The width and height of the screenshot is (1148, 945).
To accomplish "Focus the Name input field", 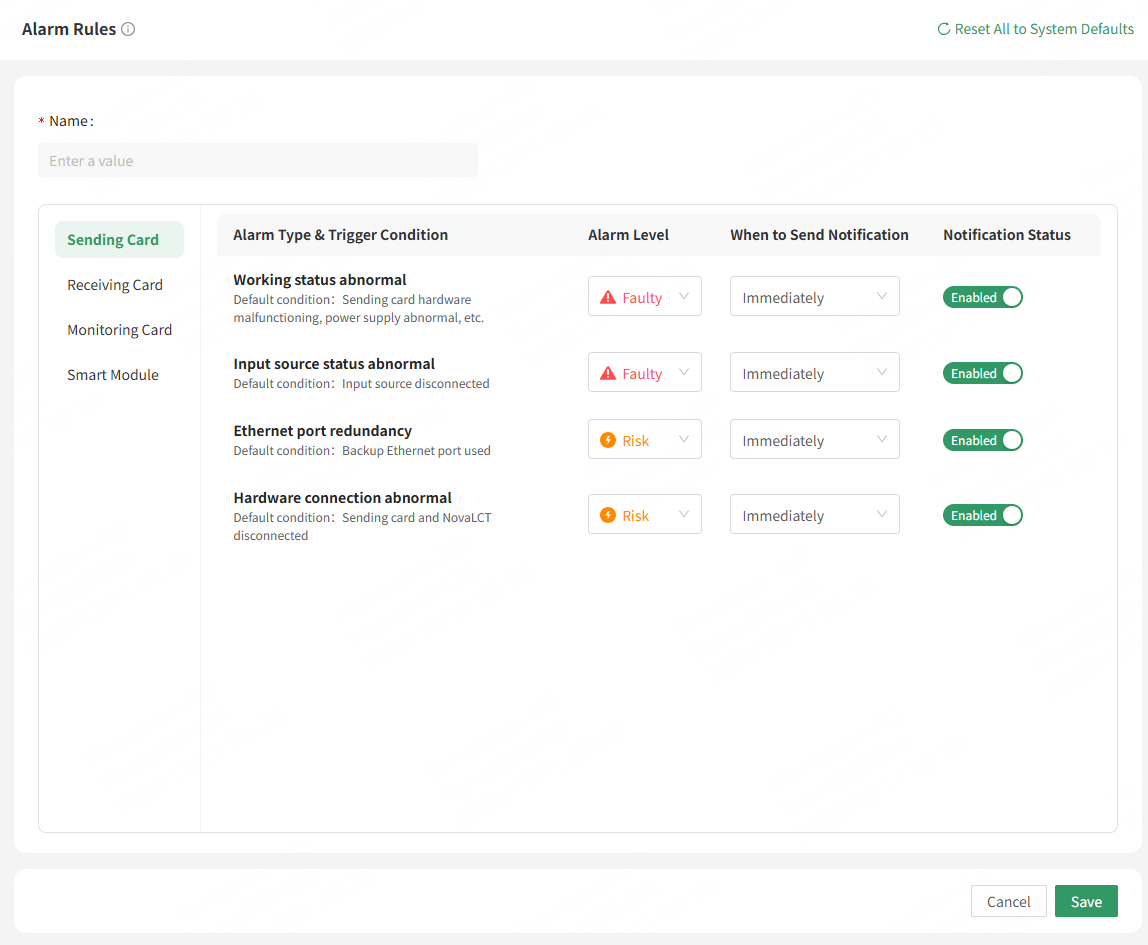I will [x=258, y=161].
